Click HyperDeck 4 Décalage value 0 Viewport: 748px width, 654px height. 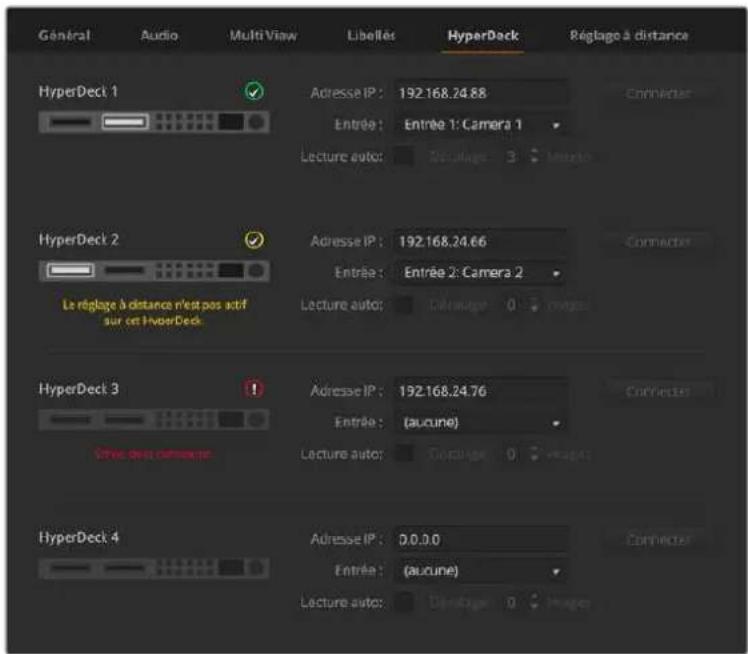click(511, 602)
